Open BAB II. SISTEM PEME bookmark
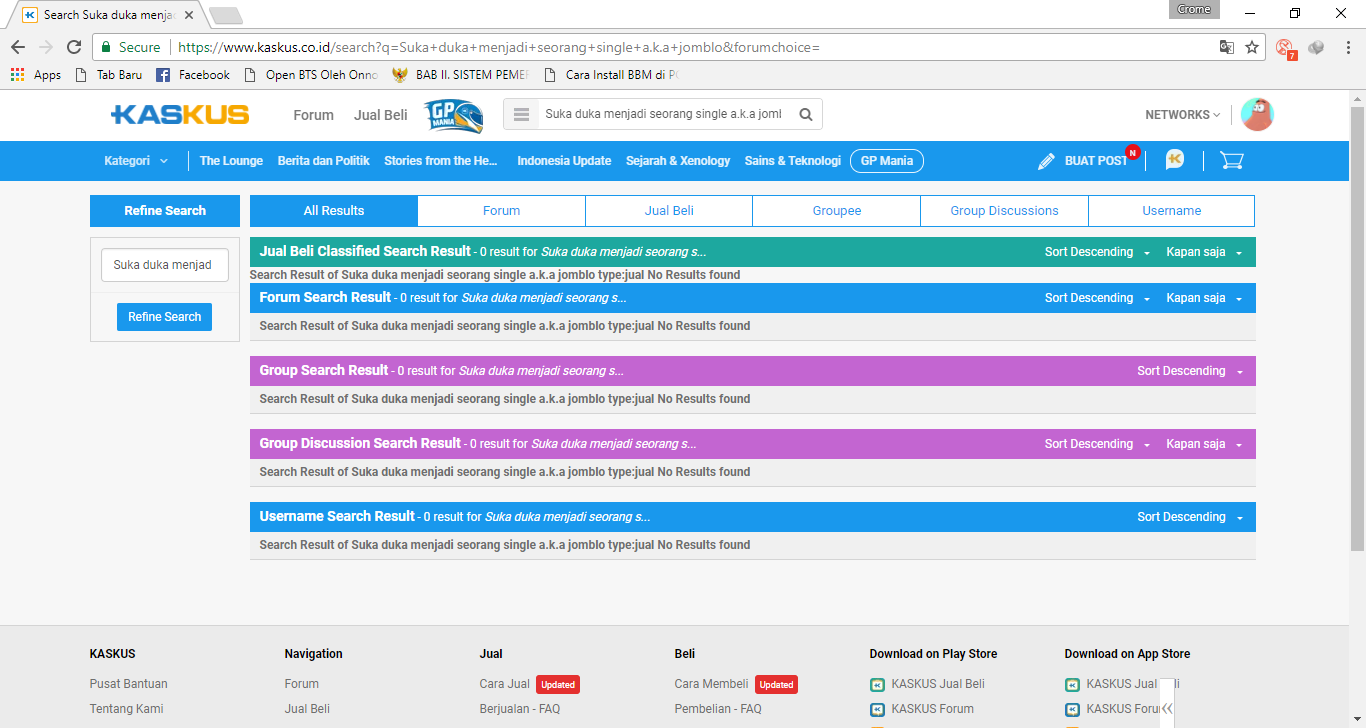Viewport: 1366px width, 728px height. click(459, 75)
